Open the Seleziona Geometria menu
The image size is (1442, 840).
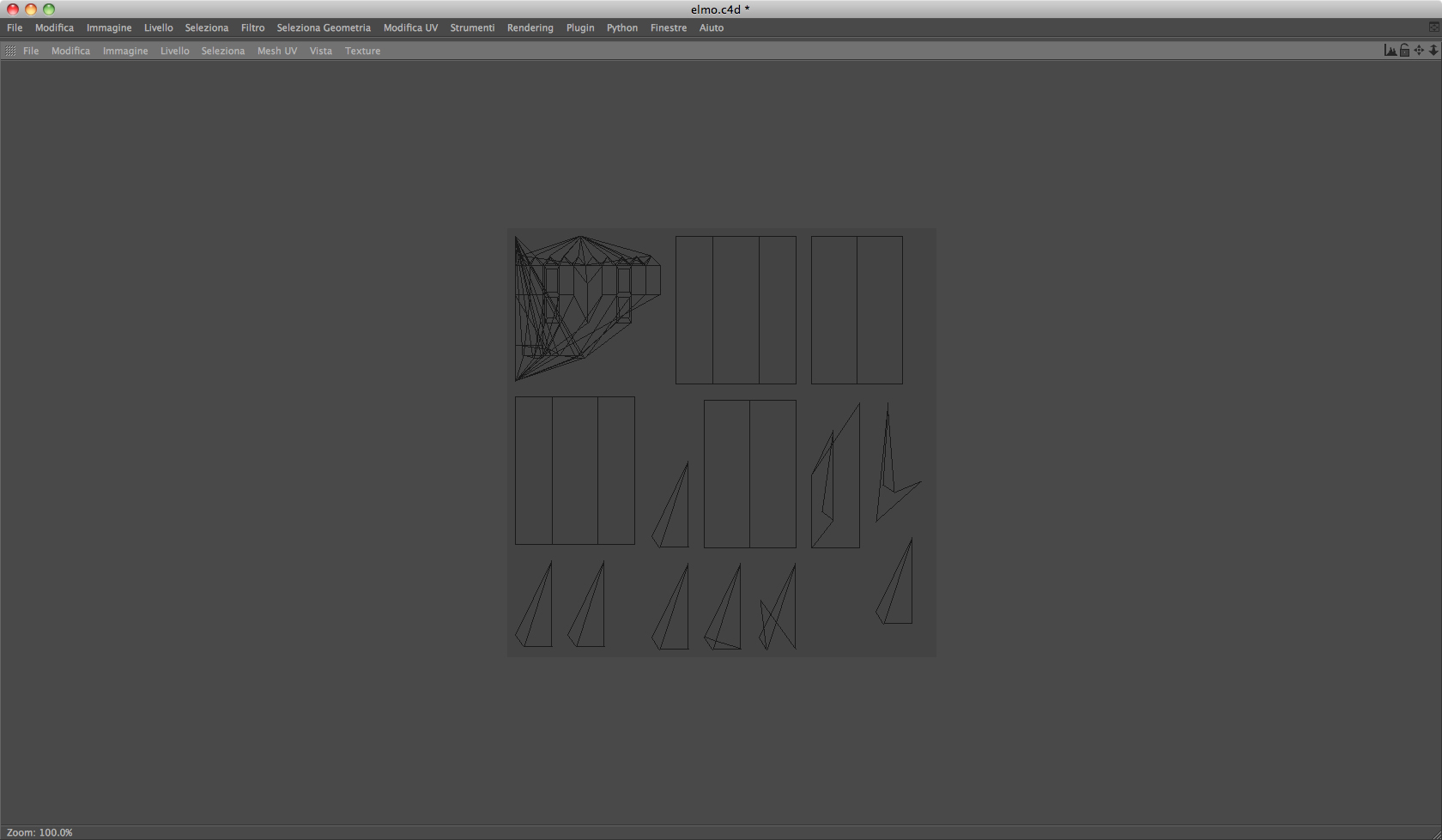pyautogui.click(x=324, y=27)
